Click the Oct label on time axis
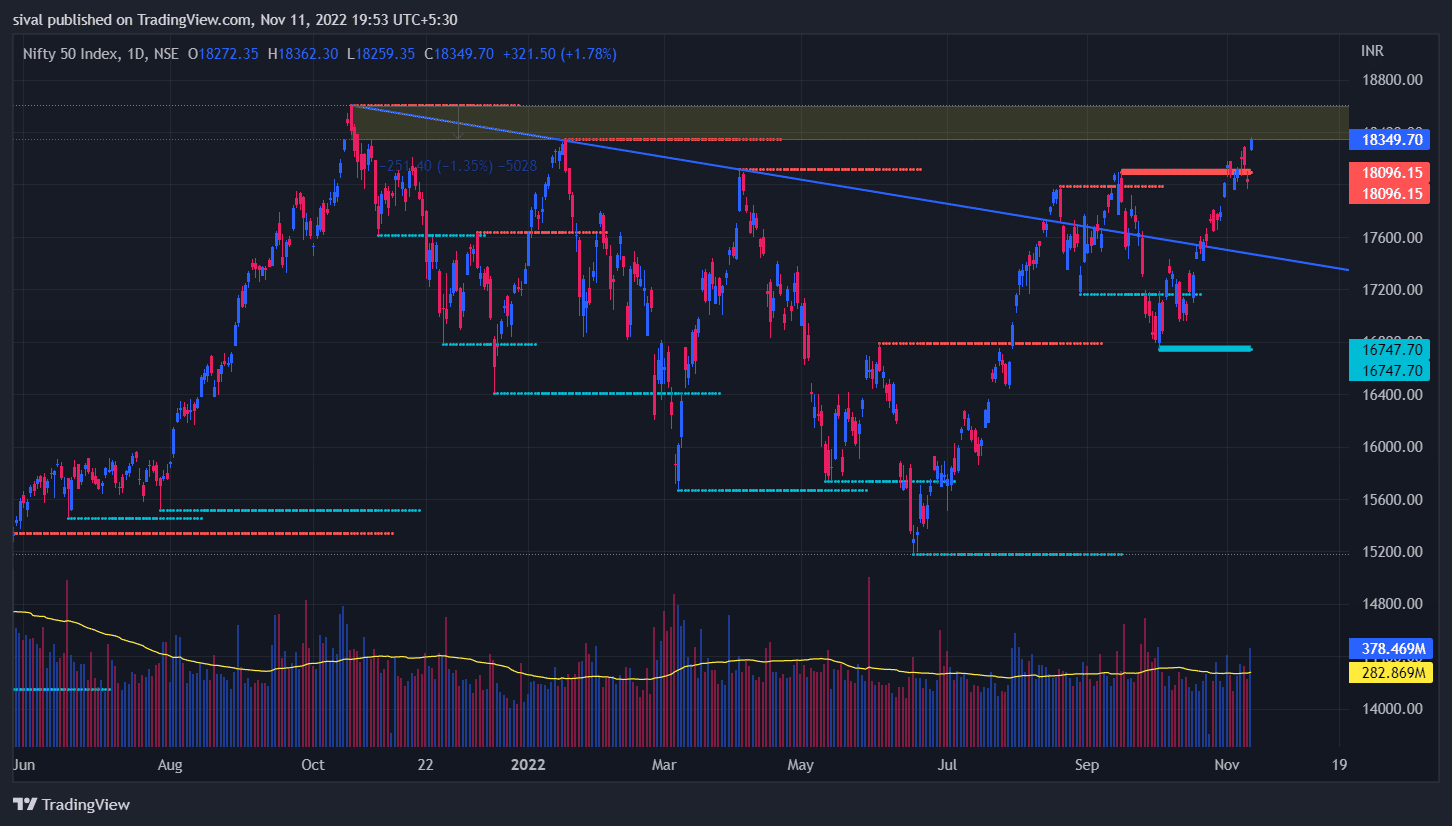This screenshot has height=826, width=1452. click(x=313, y=765)
